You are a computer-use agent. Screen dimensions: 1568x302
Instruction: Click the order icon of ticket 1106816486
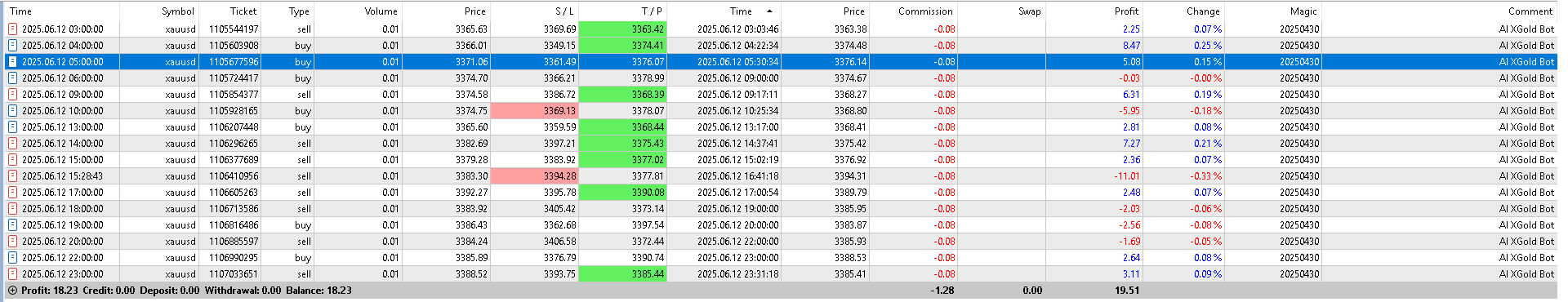click(x=12, y=225)
